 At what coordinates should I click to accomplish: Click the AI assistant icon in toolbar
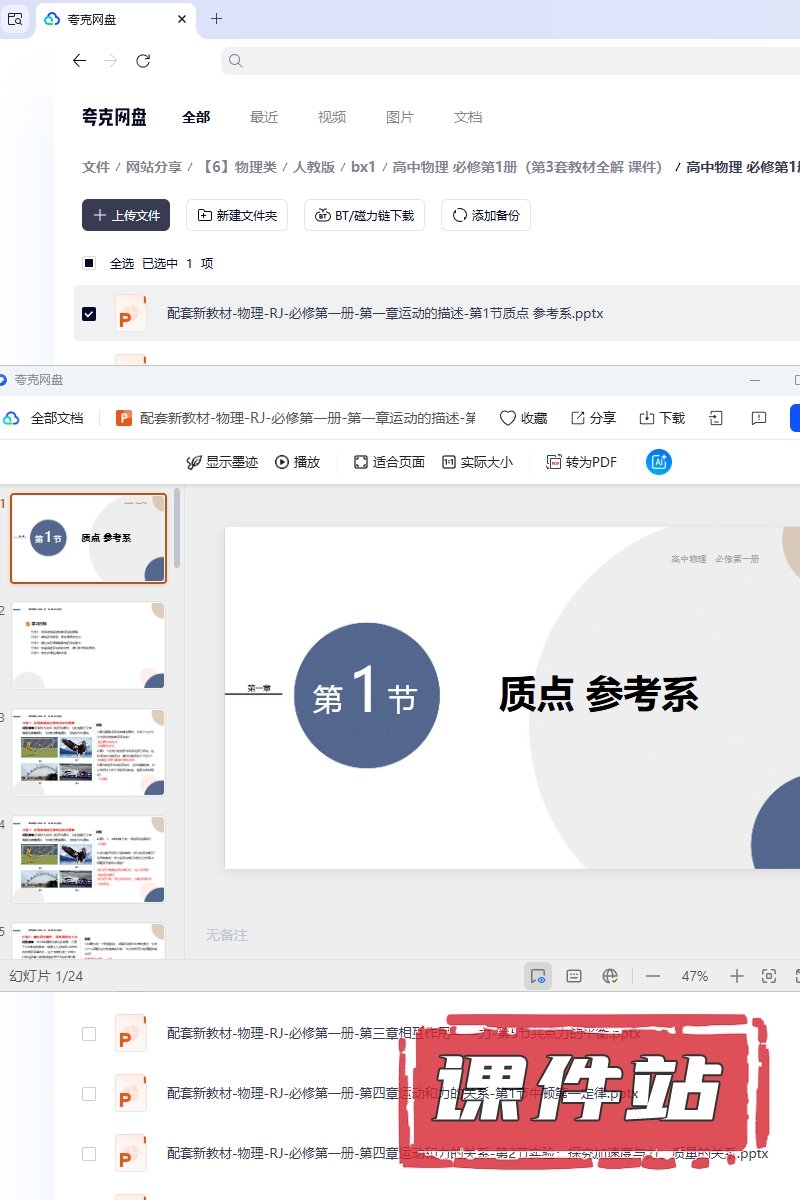point(659,462)
